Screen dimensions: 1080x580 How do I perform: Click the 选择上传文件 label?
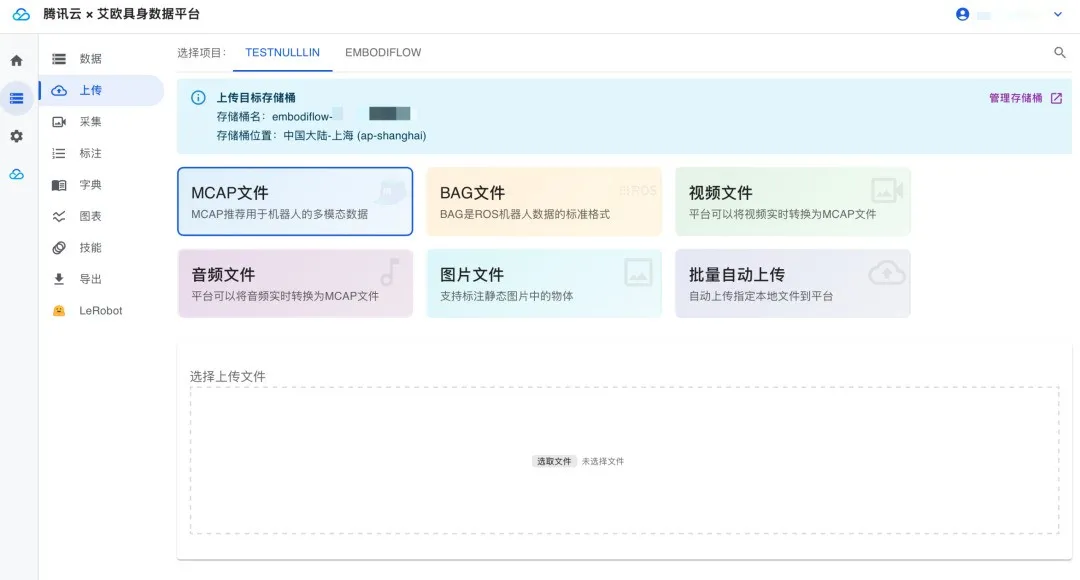click(227, 376)
